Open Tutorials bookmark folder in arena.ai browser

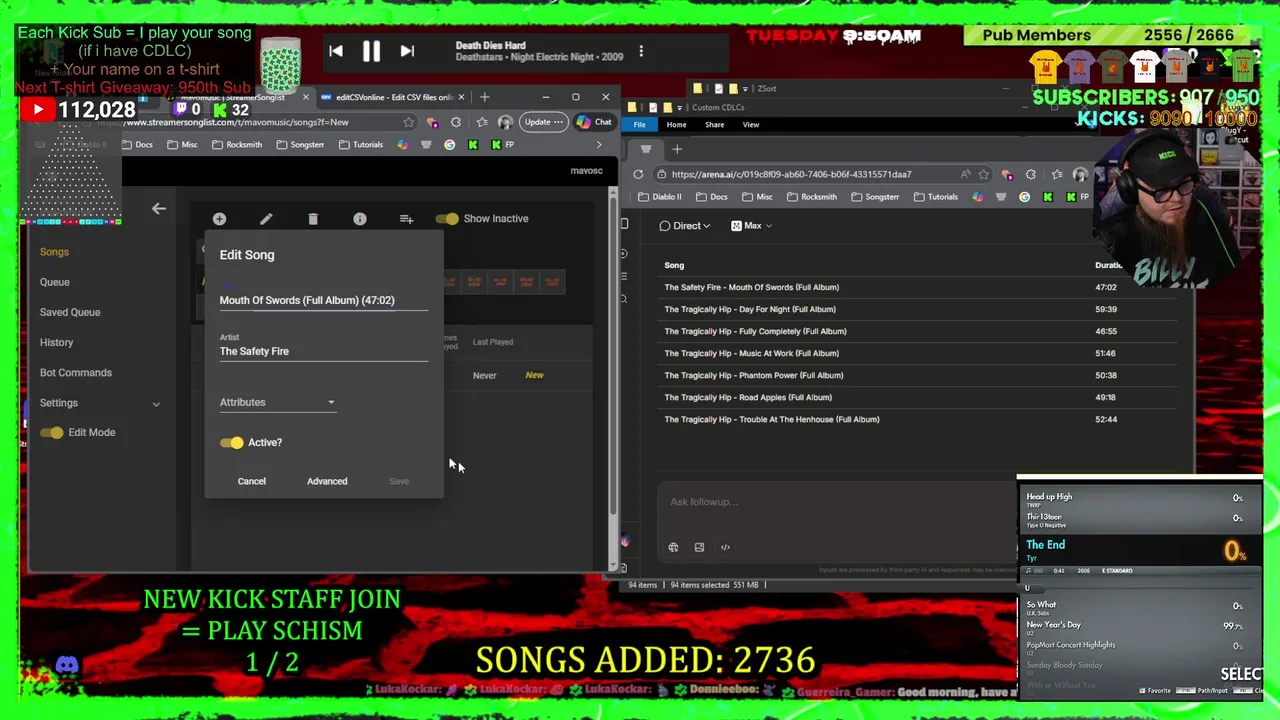point(934,197)
